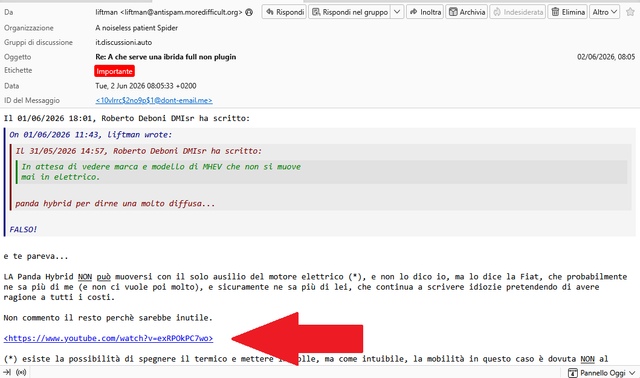Open the dropdown arrow next to Rispondi nel gruppo
The height and width of the screenshot is (378, 640).
point(397,12)
